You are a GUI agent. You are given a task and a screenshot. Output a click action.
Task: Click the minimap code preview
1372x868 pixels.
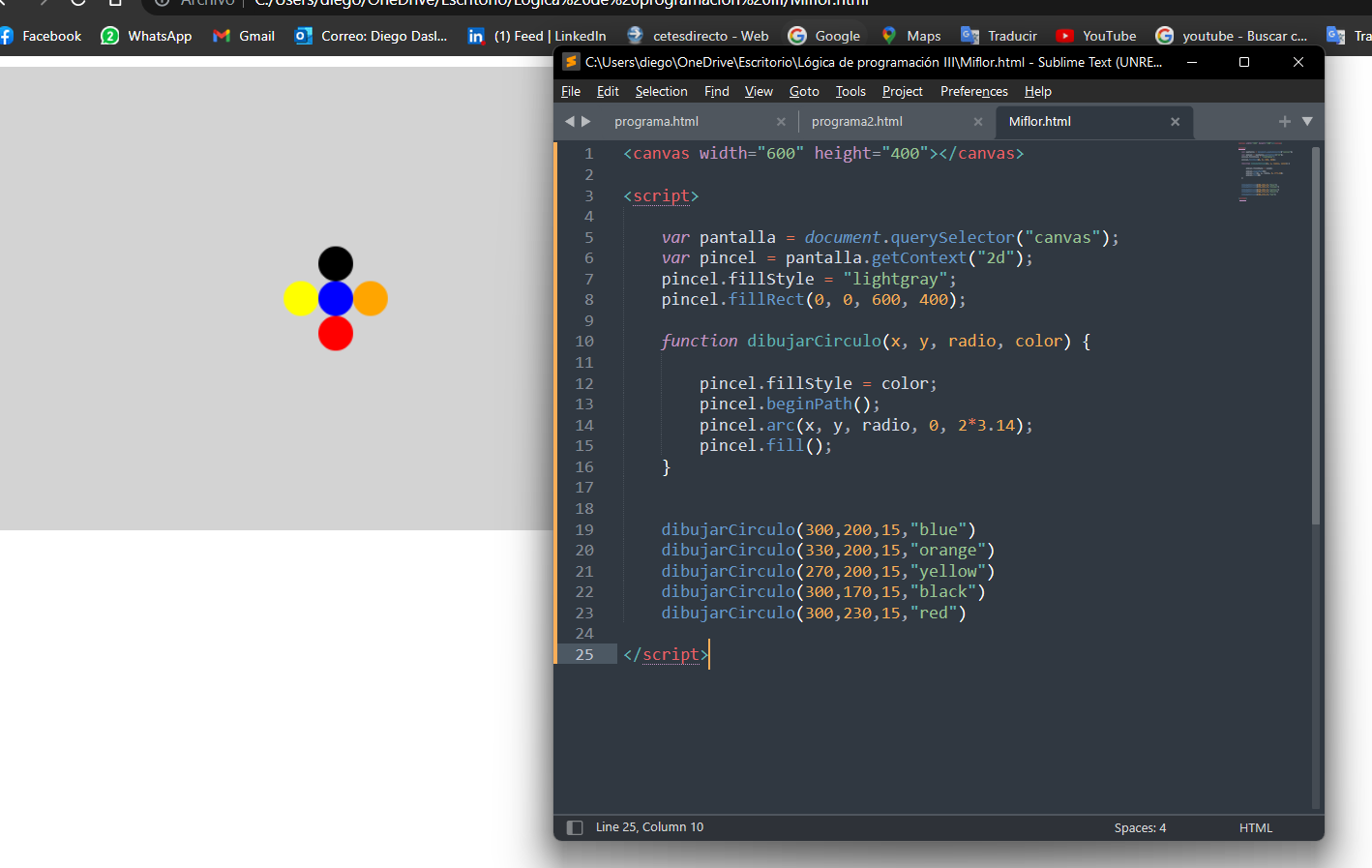1266,172
